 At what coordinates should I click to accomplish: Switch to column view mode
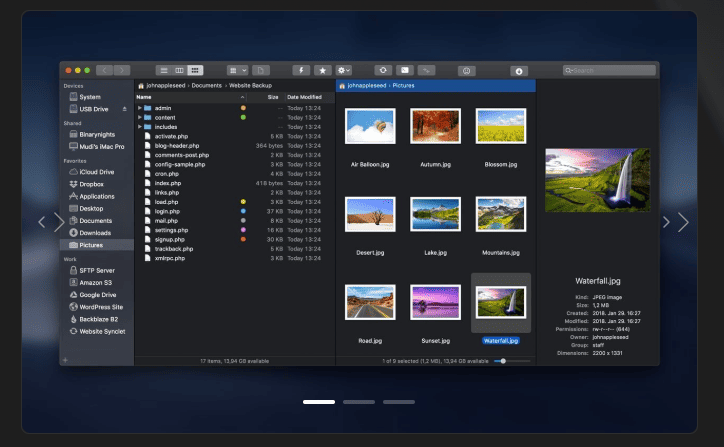(x=179, y=70)
